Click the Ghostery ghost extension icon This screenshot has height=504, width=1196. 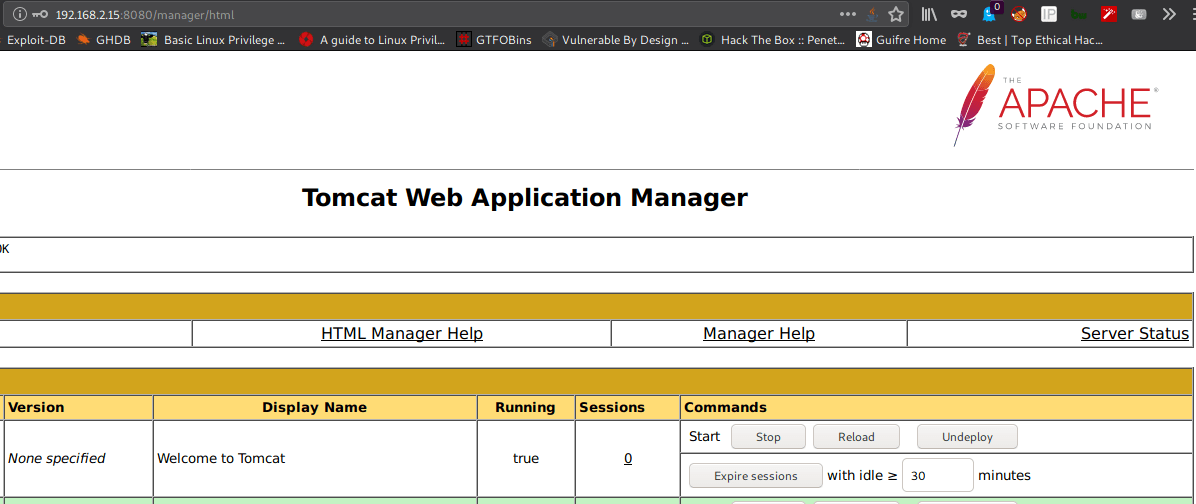point(989,14)
